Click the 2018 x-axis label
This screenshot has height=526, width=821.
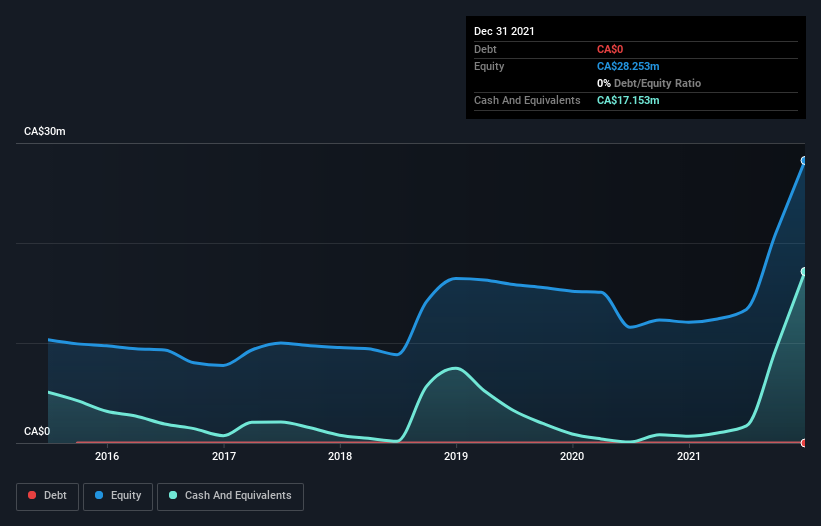(x=340, y=456)
